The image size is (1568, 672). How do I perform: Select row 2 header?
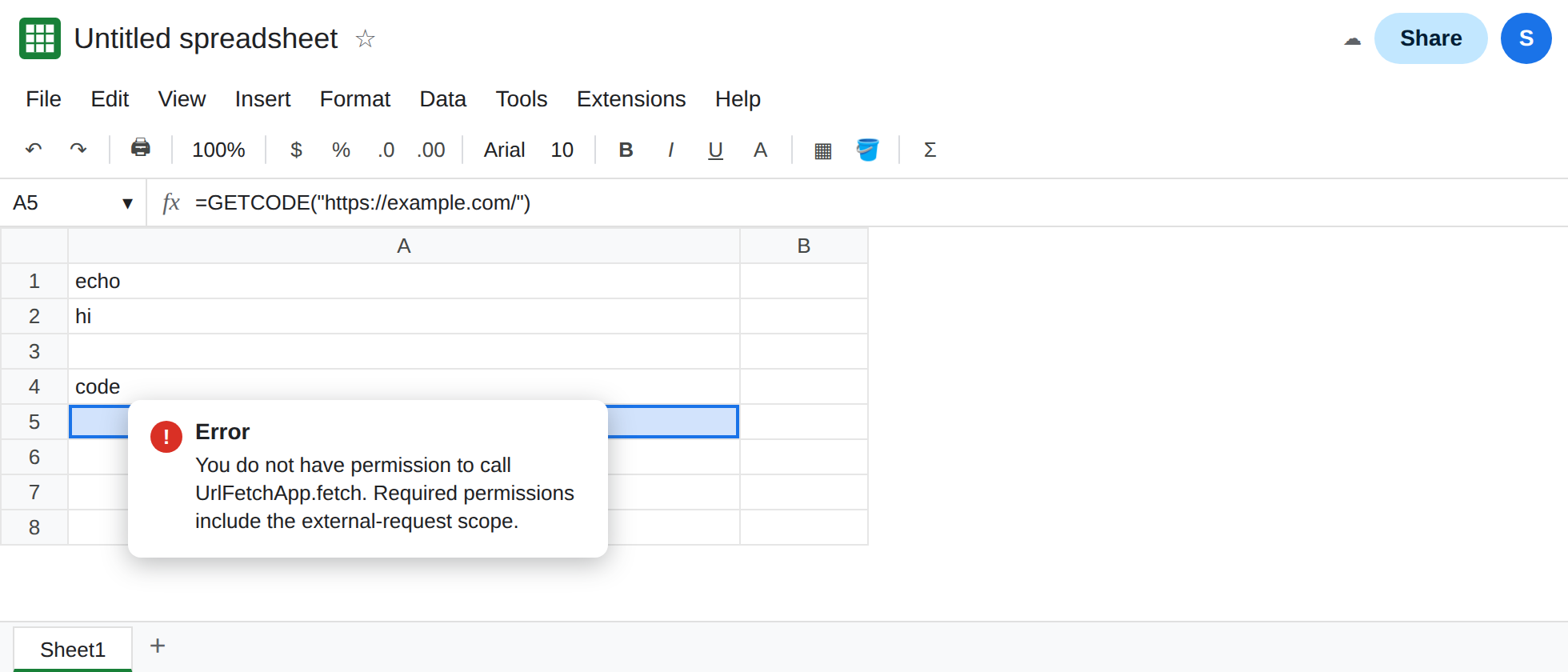[x=34, y=316]
